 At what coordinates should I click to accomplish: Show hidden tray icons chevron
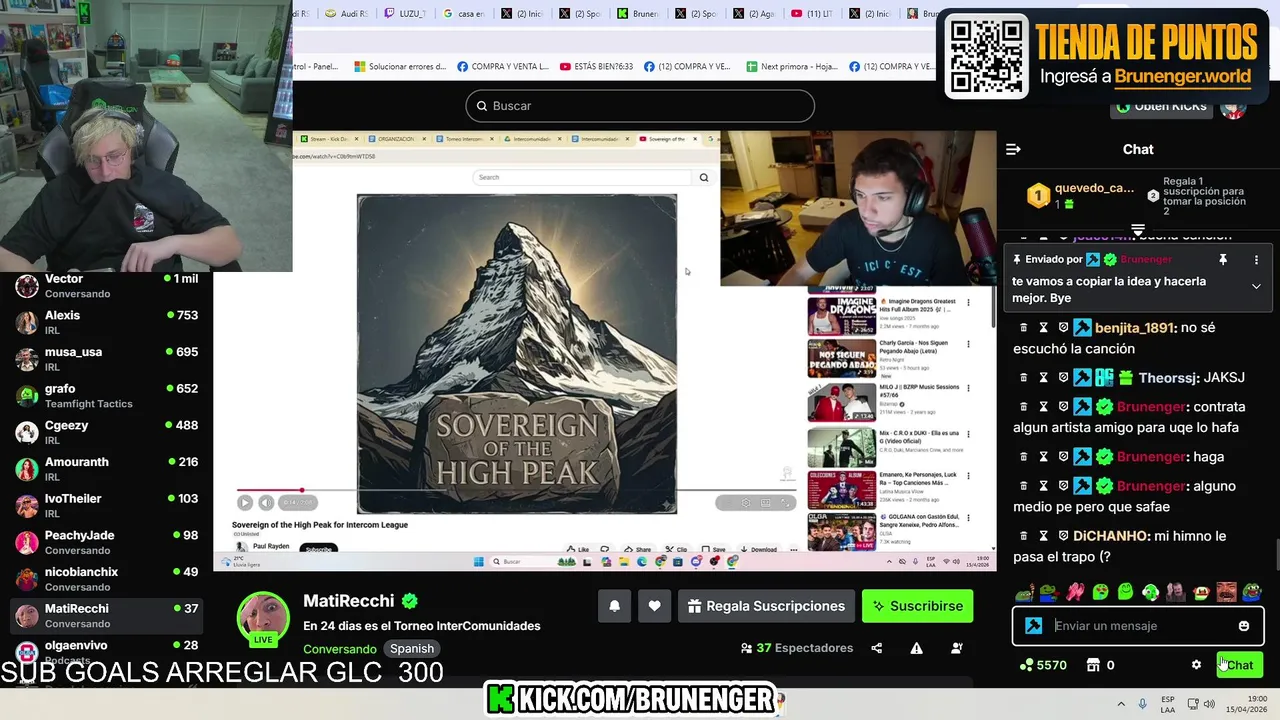(x=1121, y=704)
